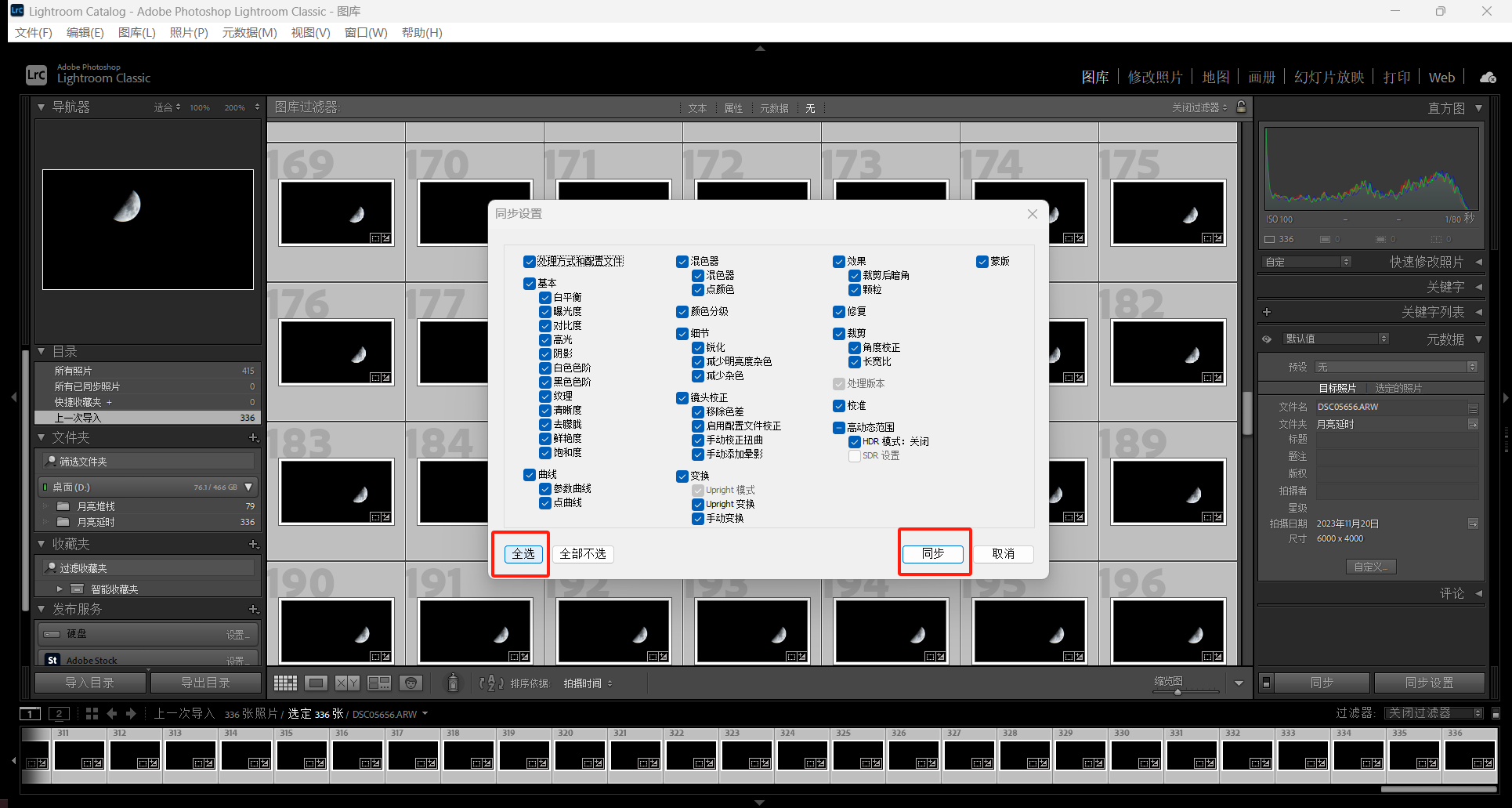Toggle the sync auto switch beside 同步
This screenshot has height=808, width=1512.
(x=1266, y=683)
